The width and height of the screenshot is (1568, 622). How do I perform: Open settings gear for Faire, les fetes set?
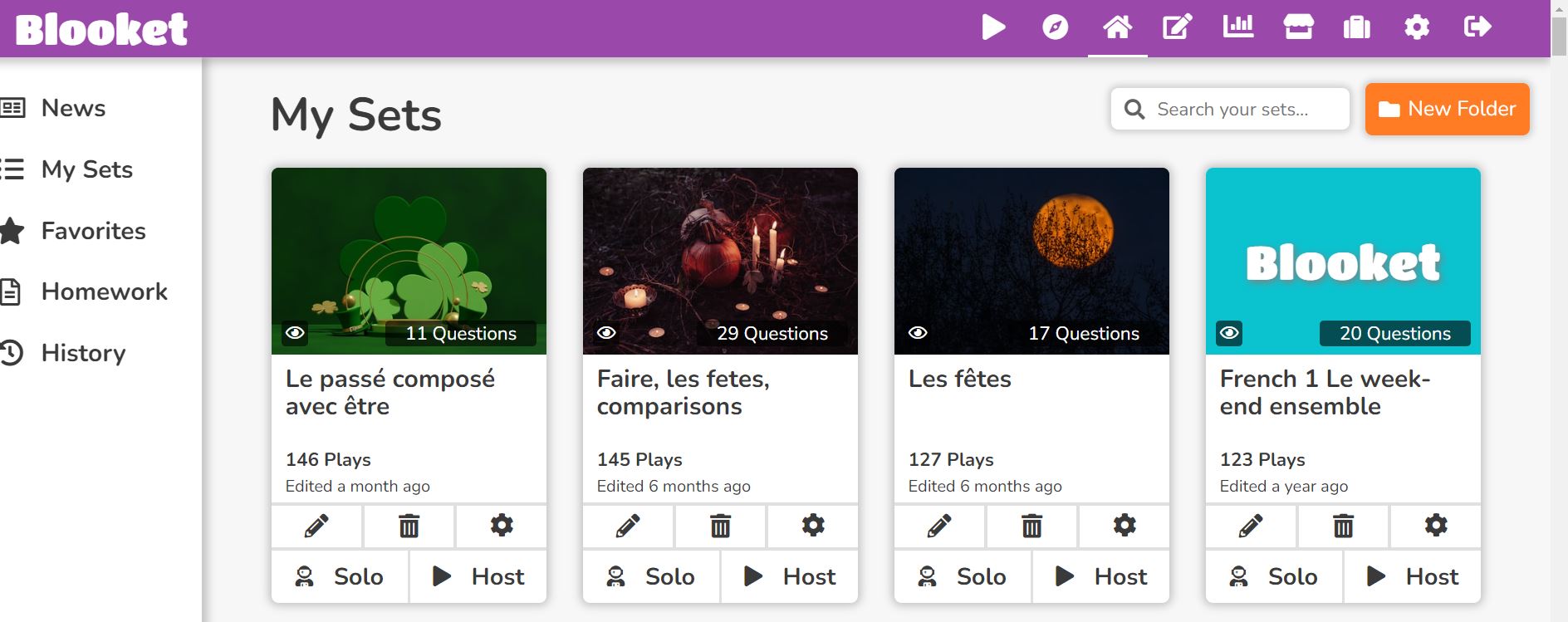(813, 526)
